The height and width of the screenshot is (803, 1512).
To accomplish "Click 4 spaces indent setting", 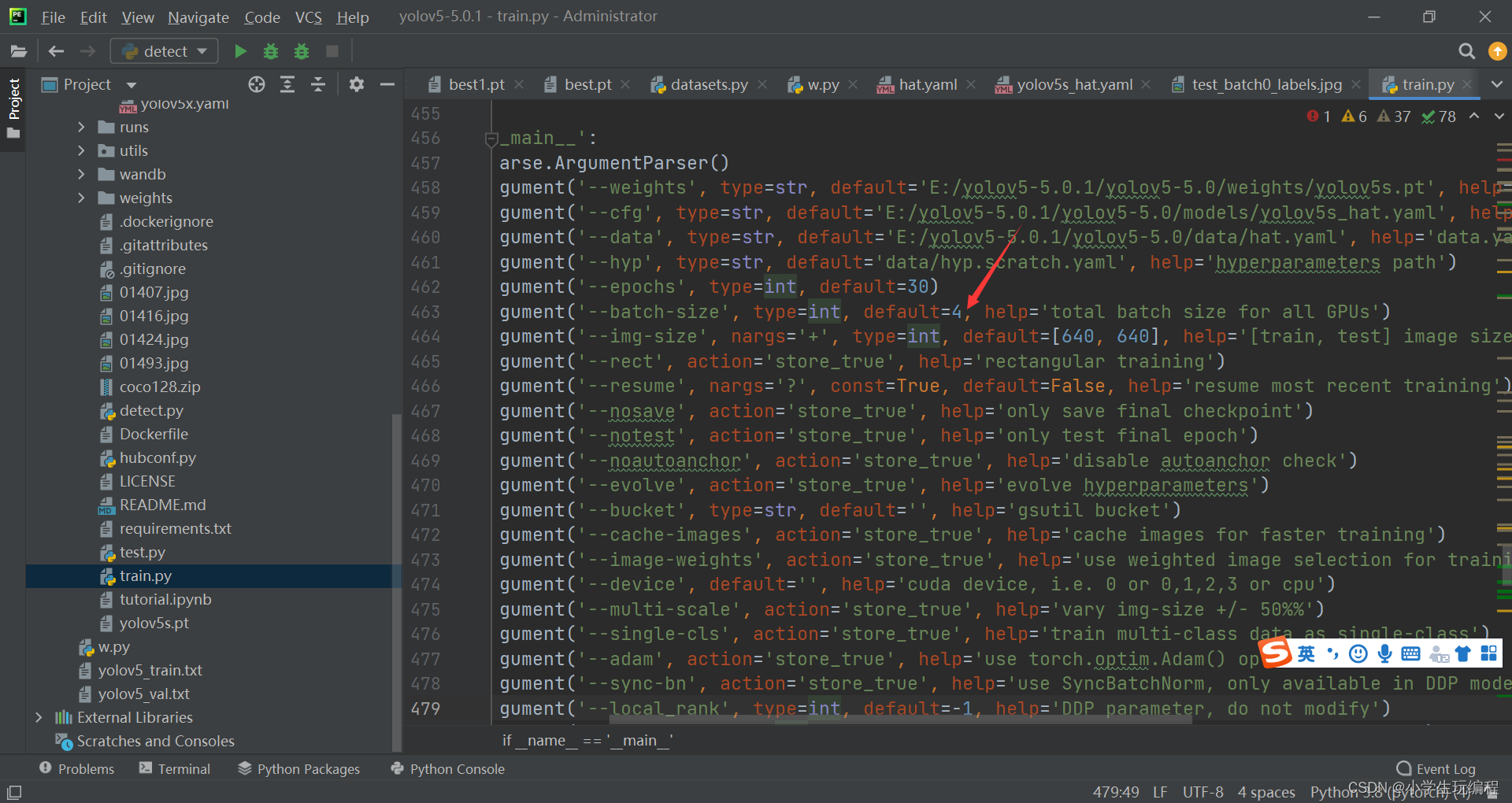I will click(x=1266, y=792).
